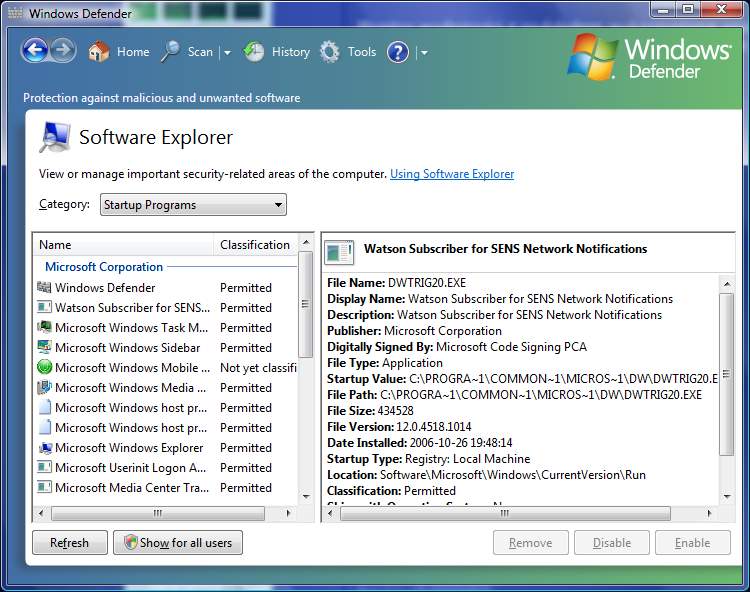Start a Scan from the toolbar
750x592 pixels.
tap(200, 52)
